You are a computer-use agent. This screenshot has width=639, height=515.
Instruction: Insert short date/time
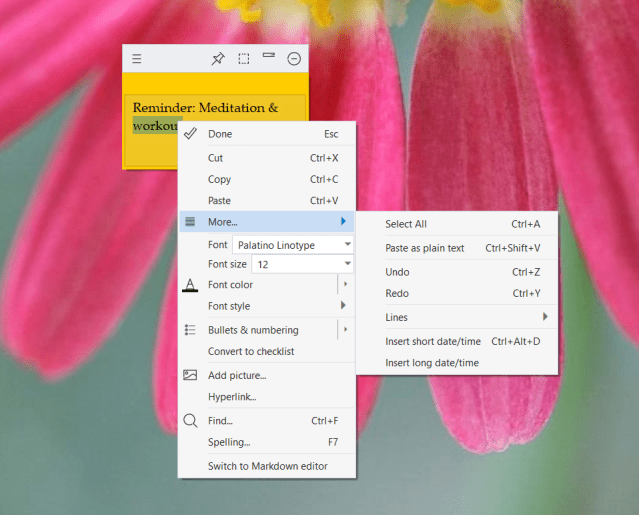click(457, 341)
